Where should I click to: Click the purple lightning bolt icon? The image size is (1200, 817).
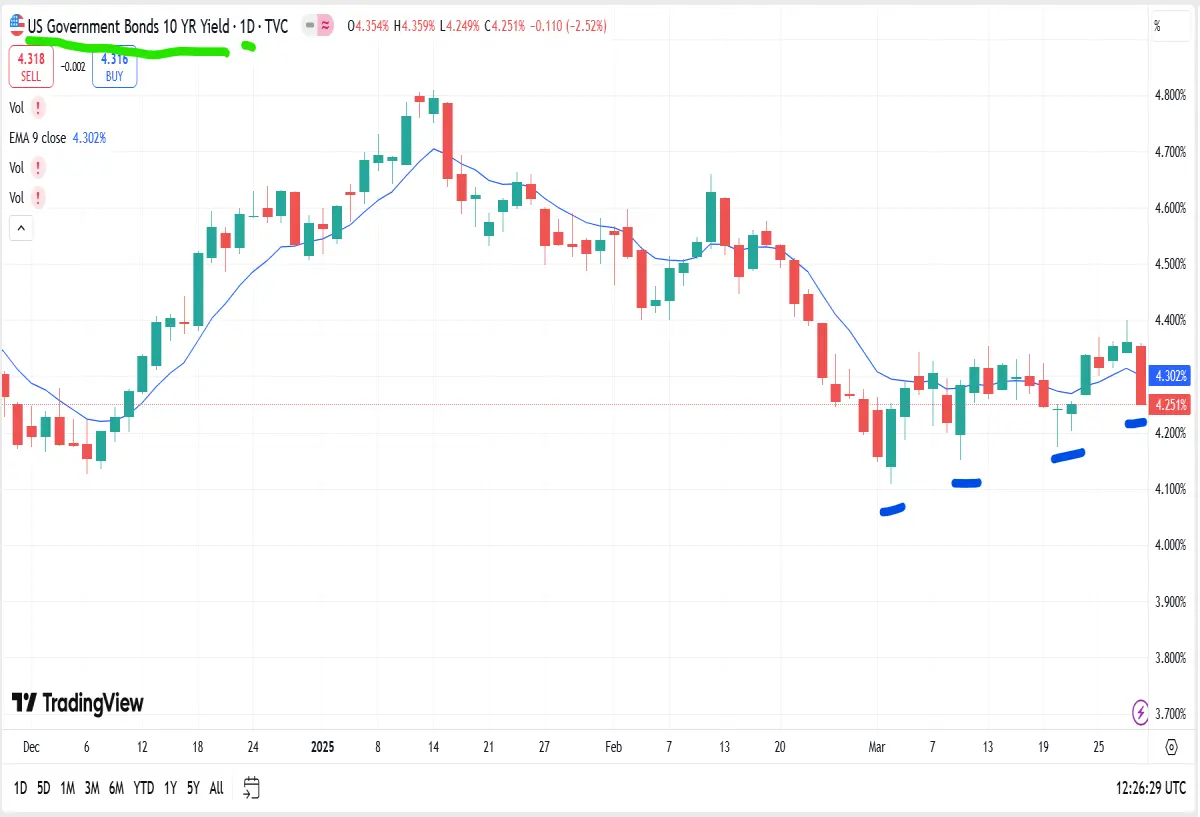pyautogui.click(x=1141, y=712)
